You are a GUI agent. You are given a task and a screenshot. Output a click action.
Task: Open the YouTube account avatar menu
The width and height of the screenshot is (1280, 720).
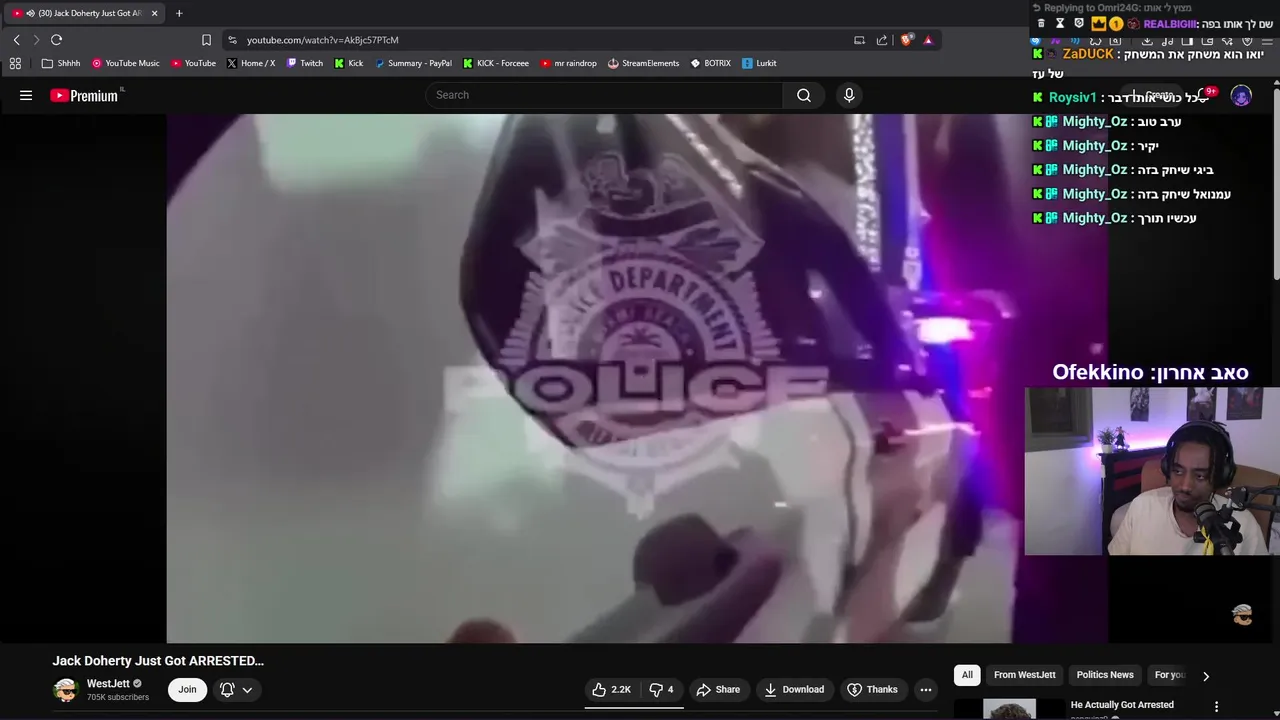pos(1241,96)
